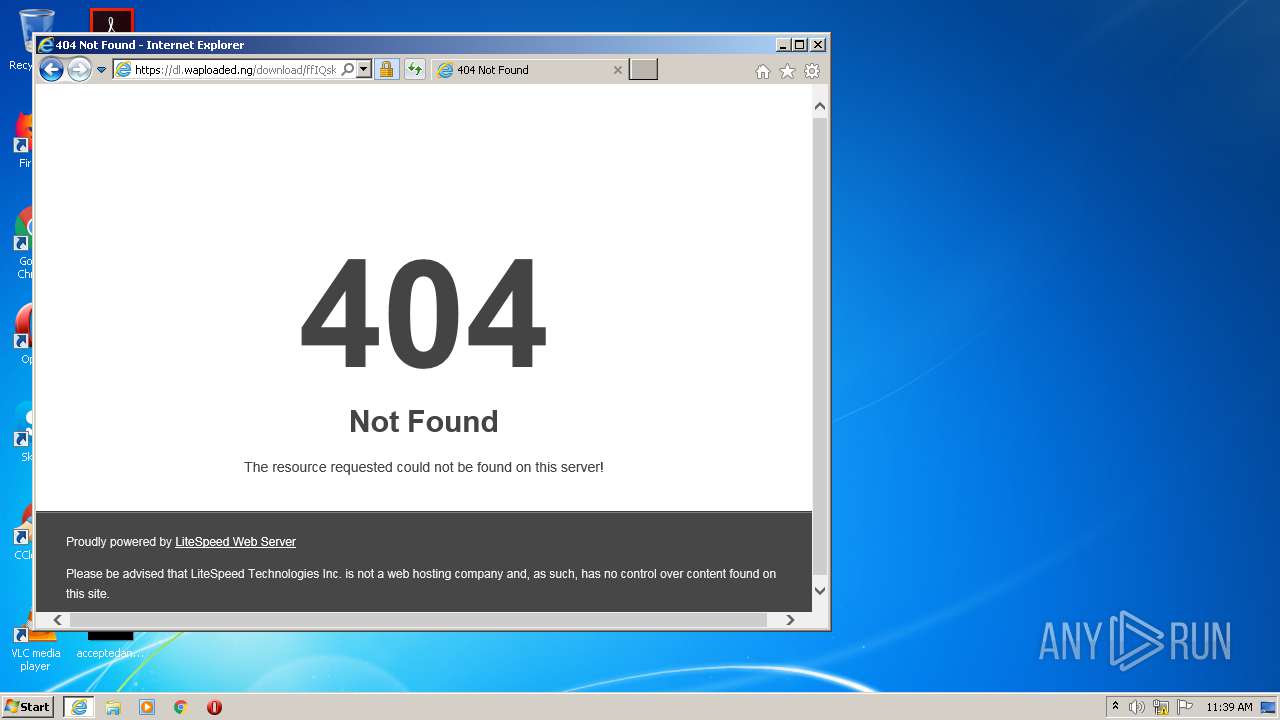Click vertical scrollbar up arrow
Image resolution: width=1280 pixels, height=720 pixels.
[820, 106]
